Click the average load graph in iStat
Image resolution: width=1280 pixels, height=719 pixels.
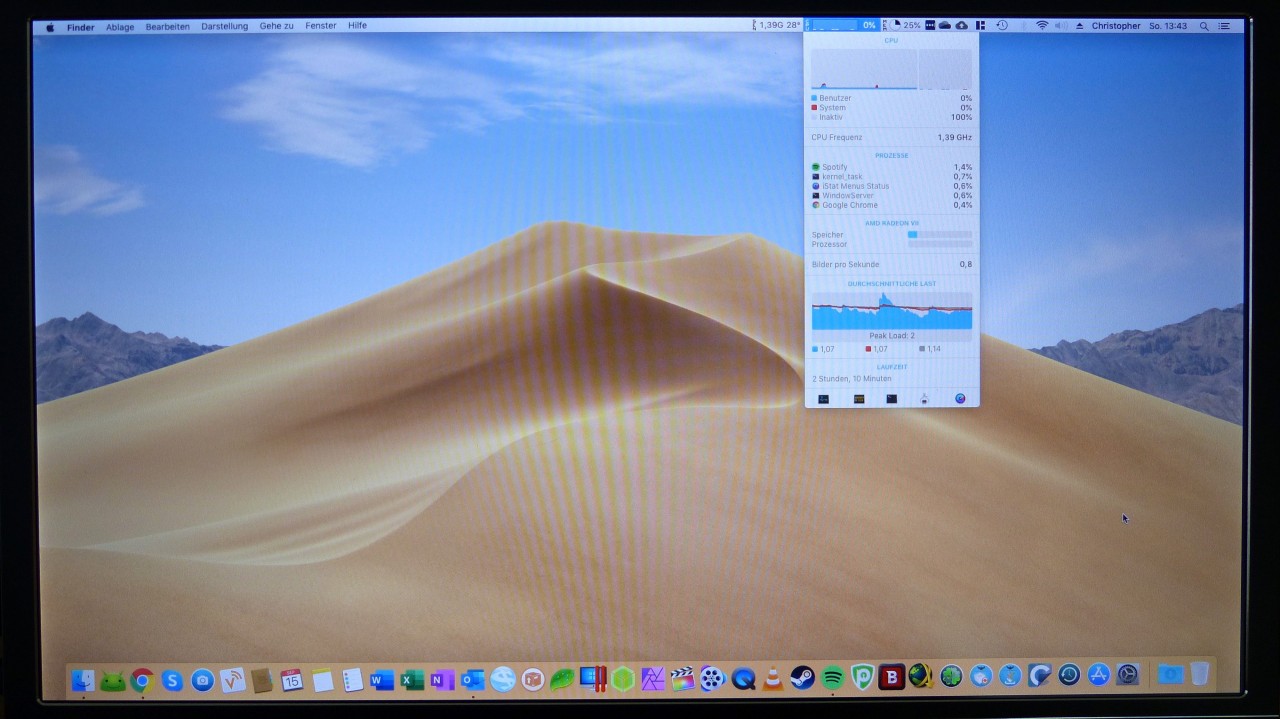click(892, 311)
